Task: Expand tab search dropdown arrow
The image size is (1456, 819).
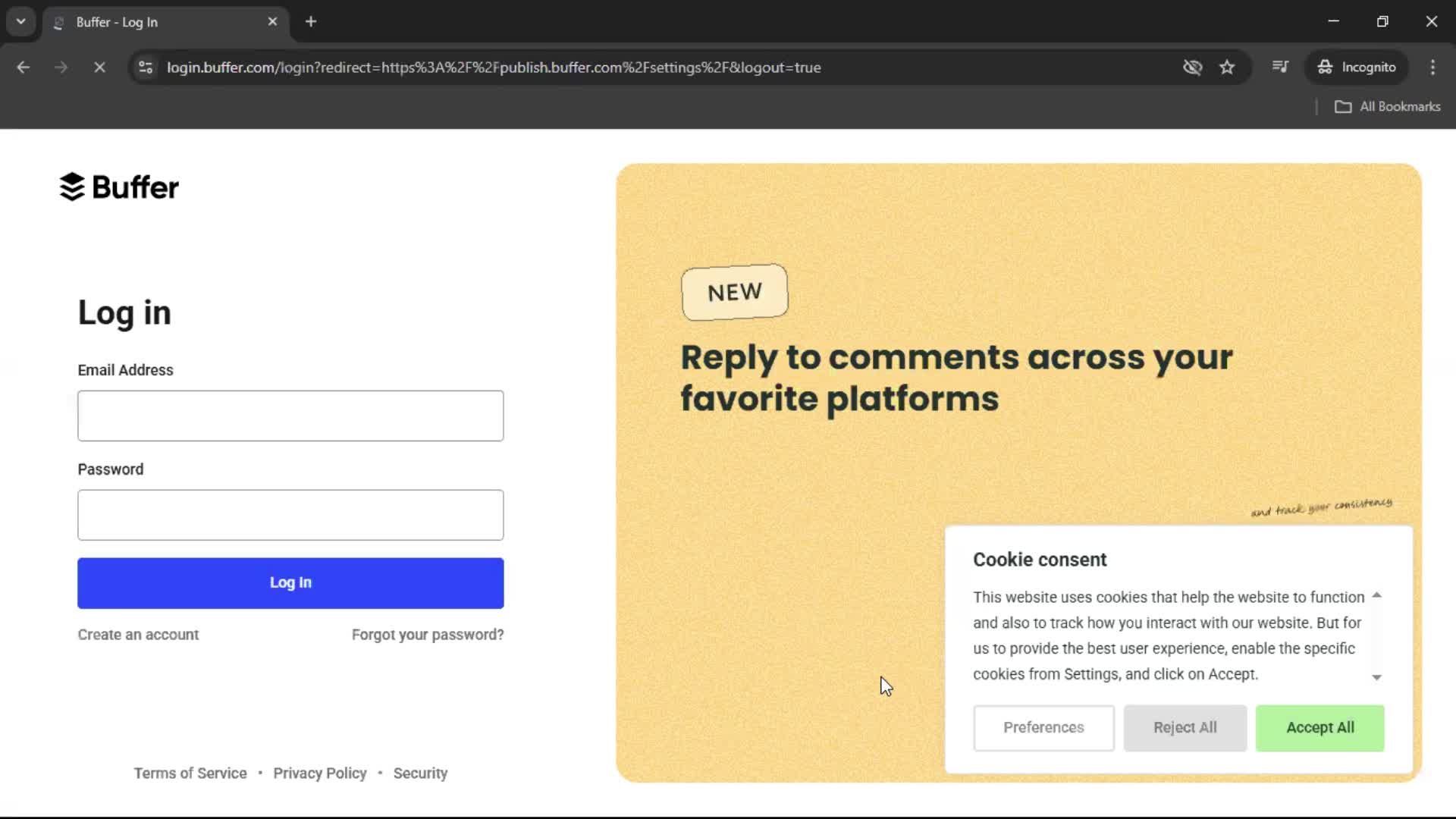Action: [21, 22]
